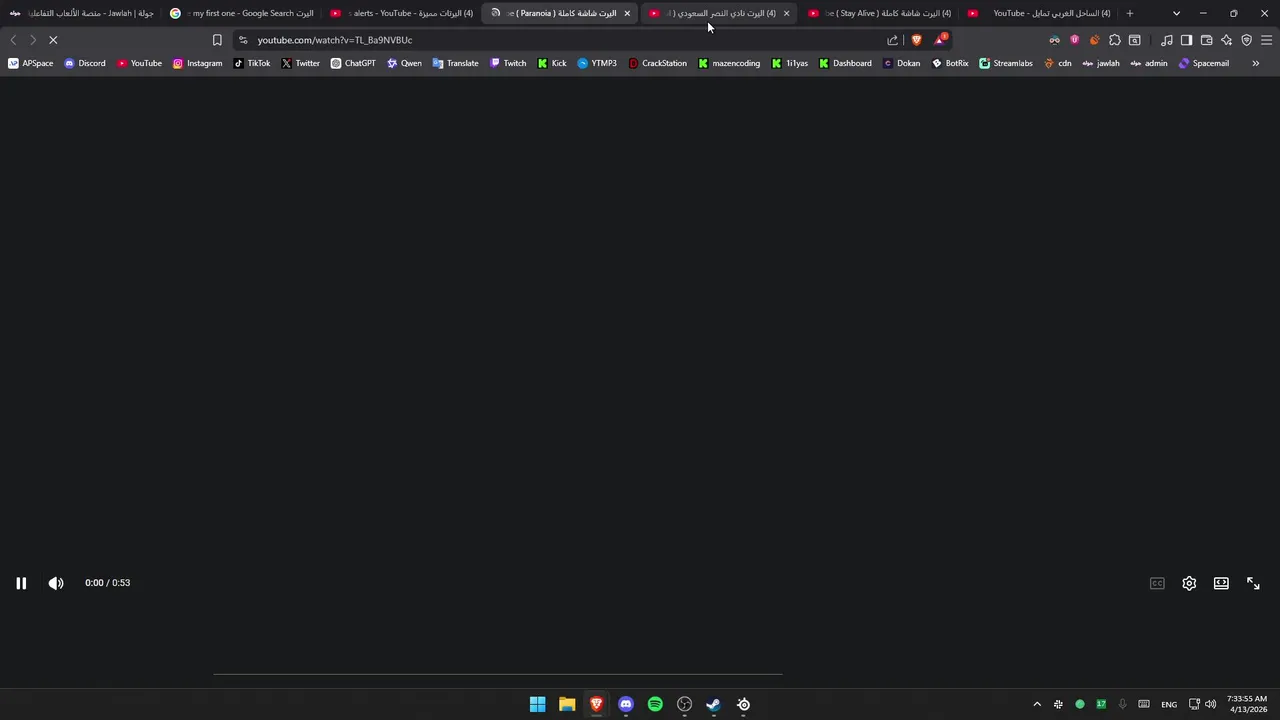This screenshot has width=1280, height=720.
Task: Open Leo AI sparkle icon
Action: coord(1227,40)
